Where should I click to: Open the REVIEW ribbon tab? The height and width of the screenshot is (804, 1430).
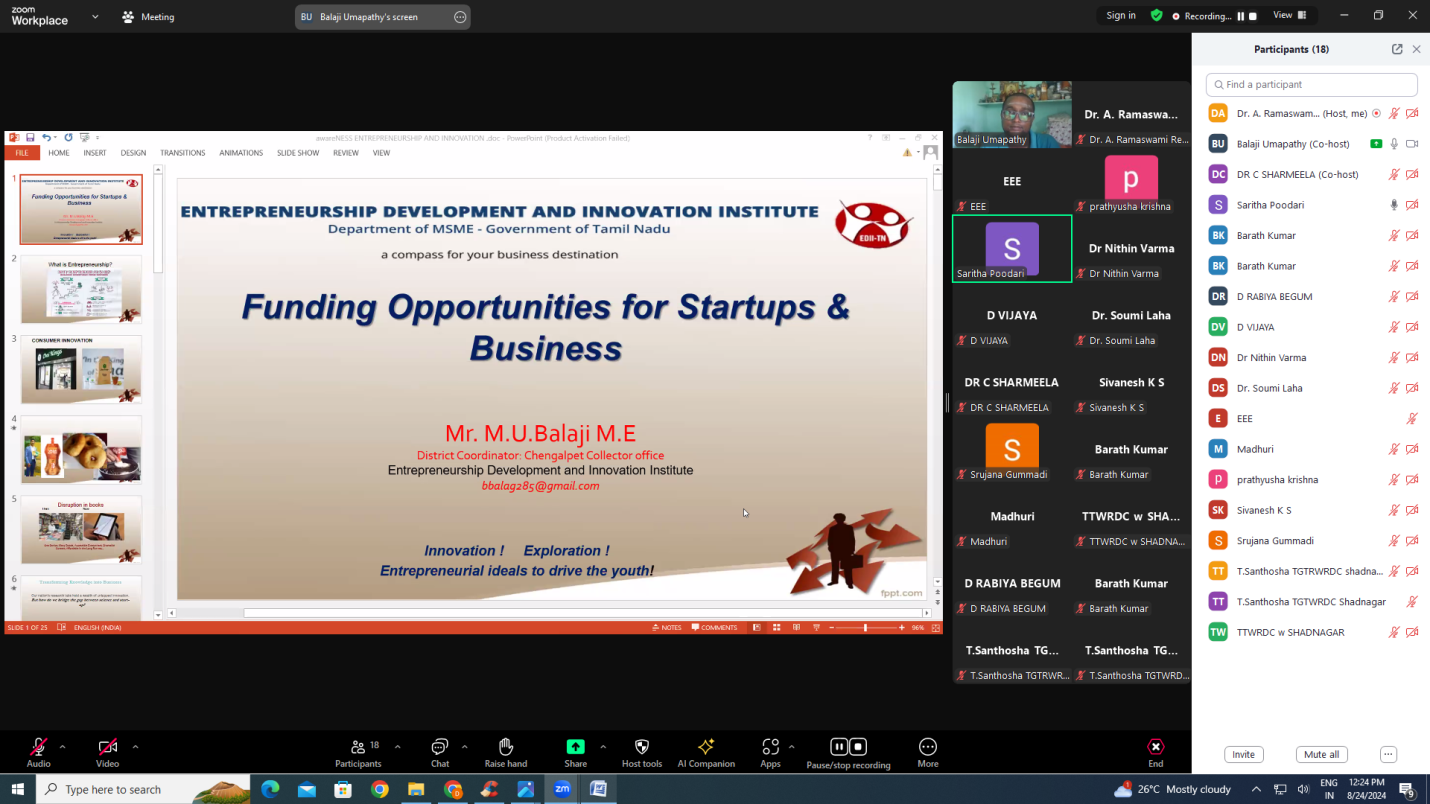(x=346, y=153)
